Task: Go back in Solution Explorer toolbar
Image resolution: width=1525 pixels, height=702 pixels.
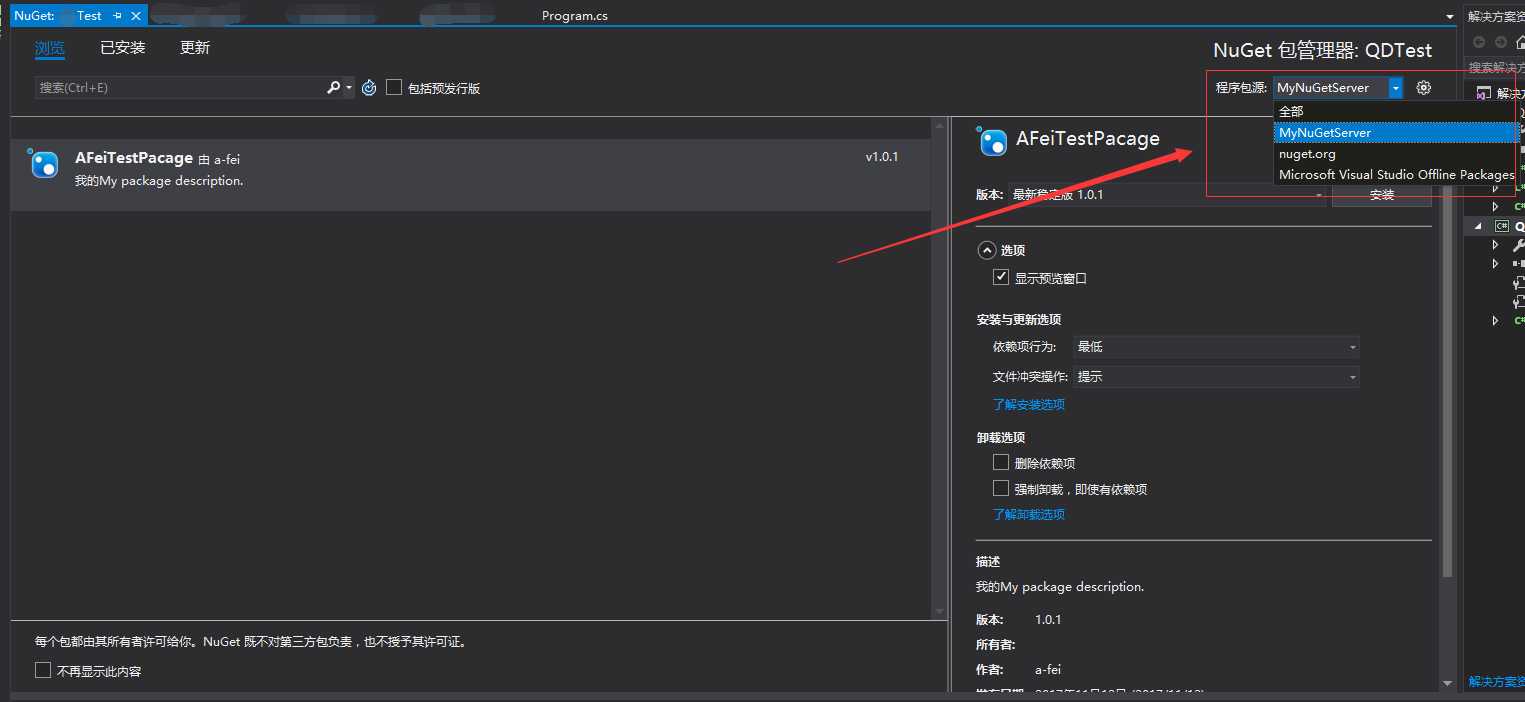Action: [1479, 42]
